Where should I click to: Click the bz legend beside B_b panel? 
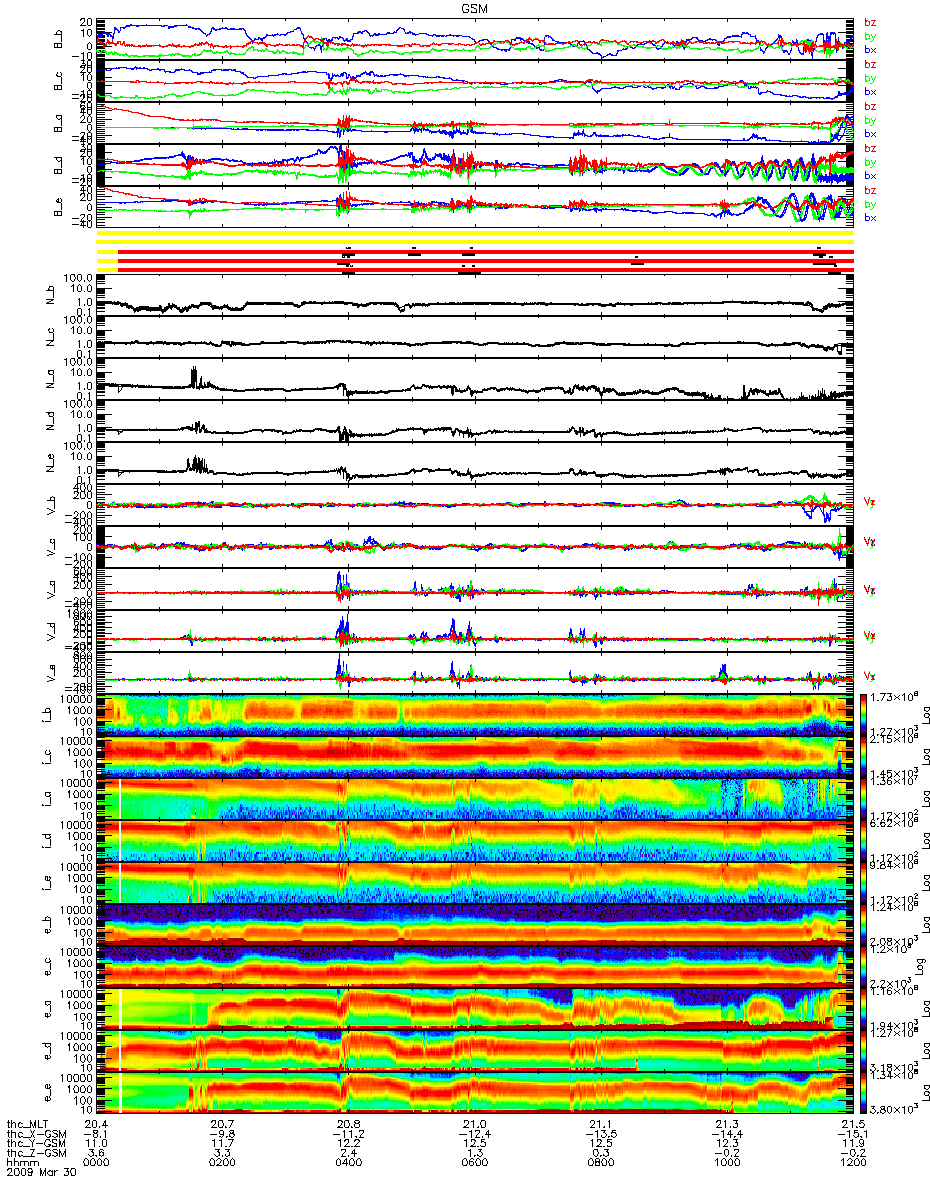coord(870,22)
